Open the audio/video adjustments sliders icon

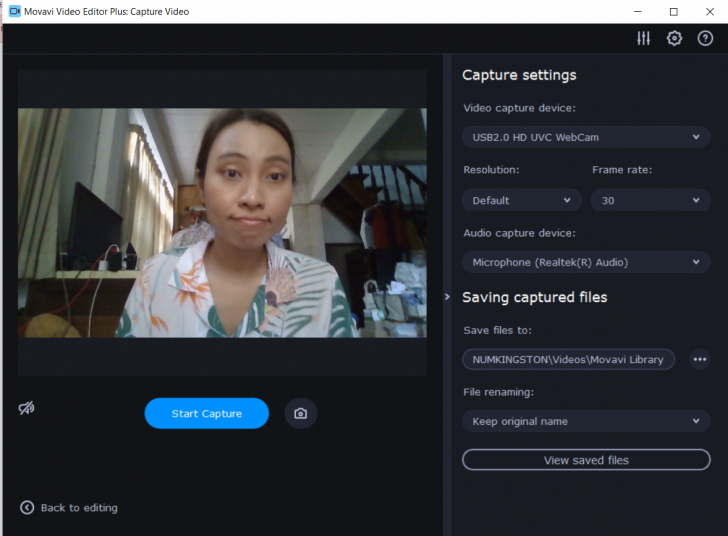pos(644,38)
